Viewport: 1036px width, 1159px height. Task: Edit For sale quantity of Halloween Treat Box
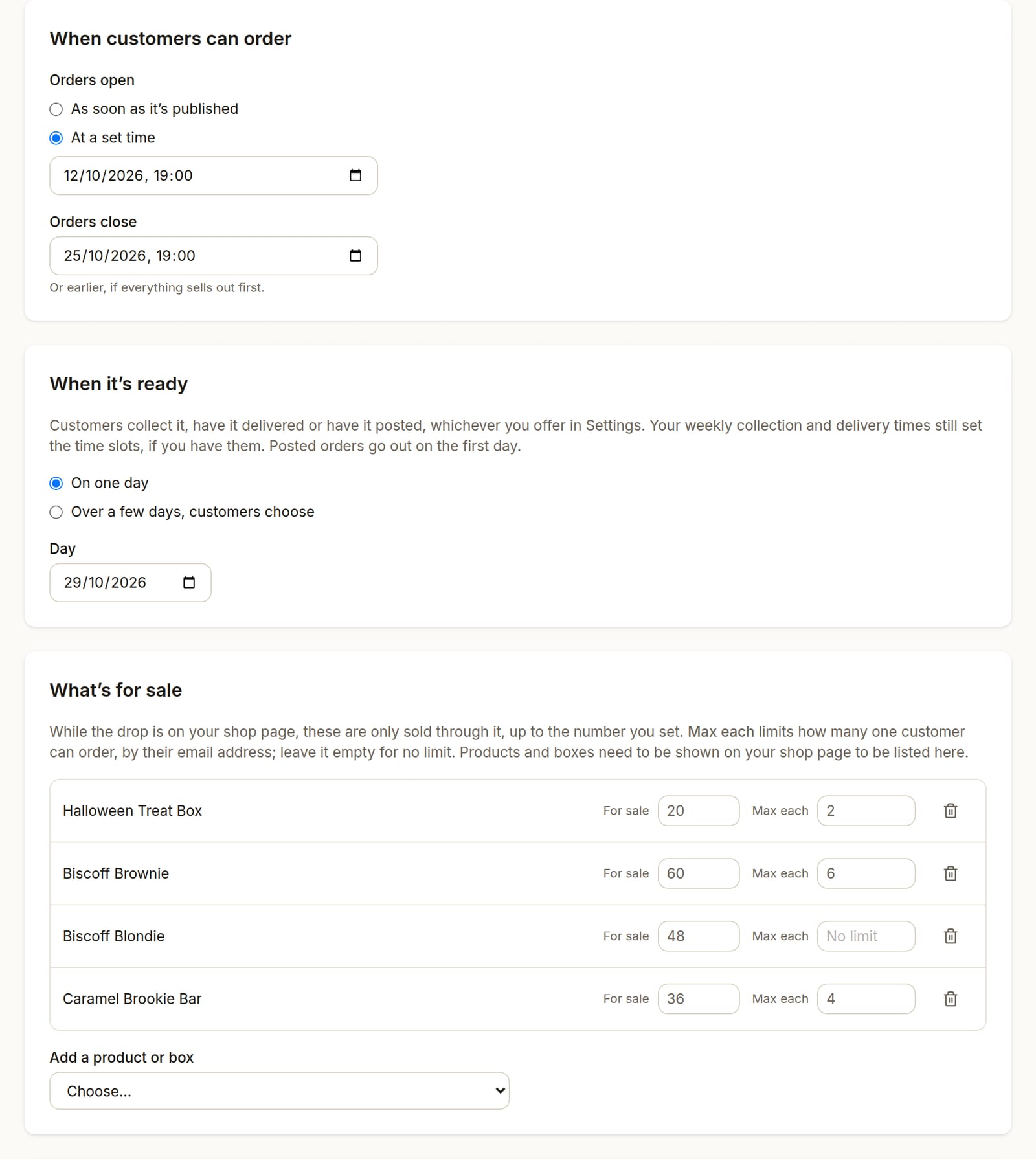(699, 811)
